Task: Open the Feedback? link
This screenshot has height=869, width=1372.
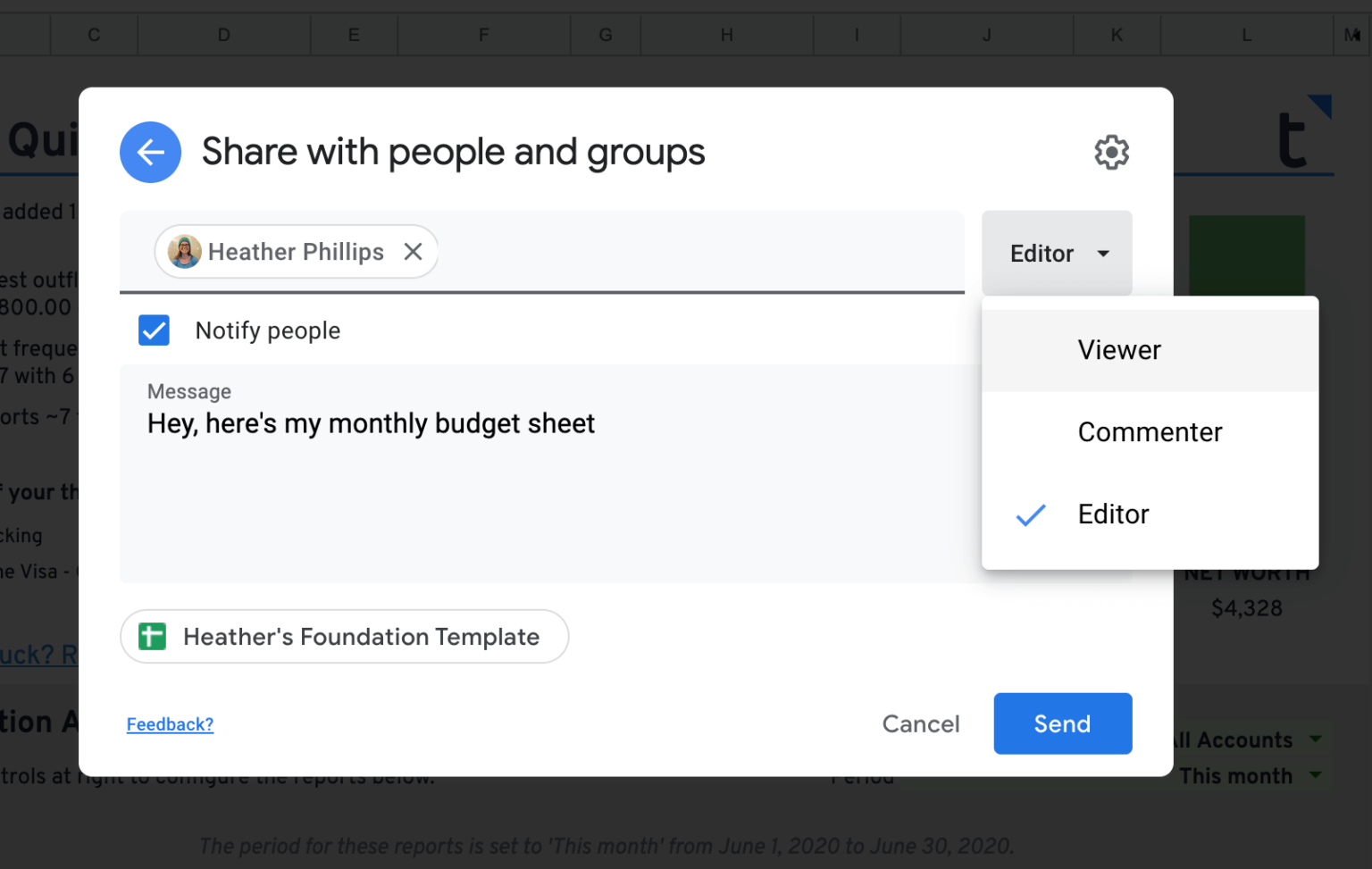Action: click(170, 723)
